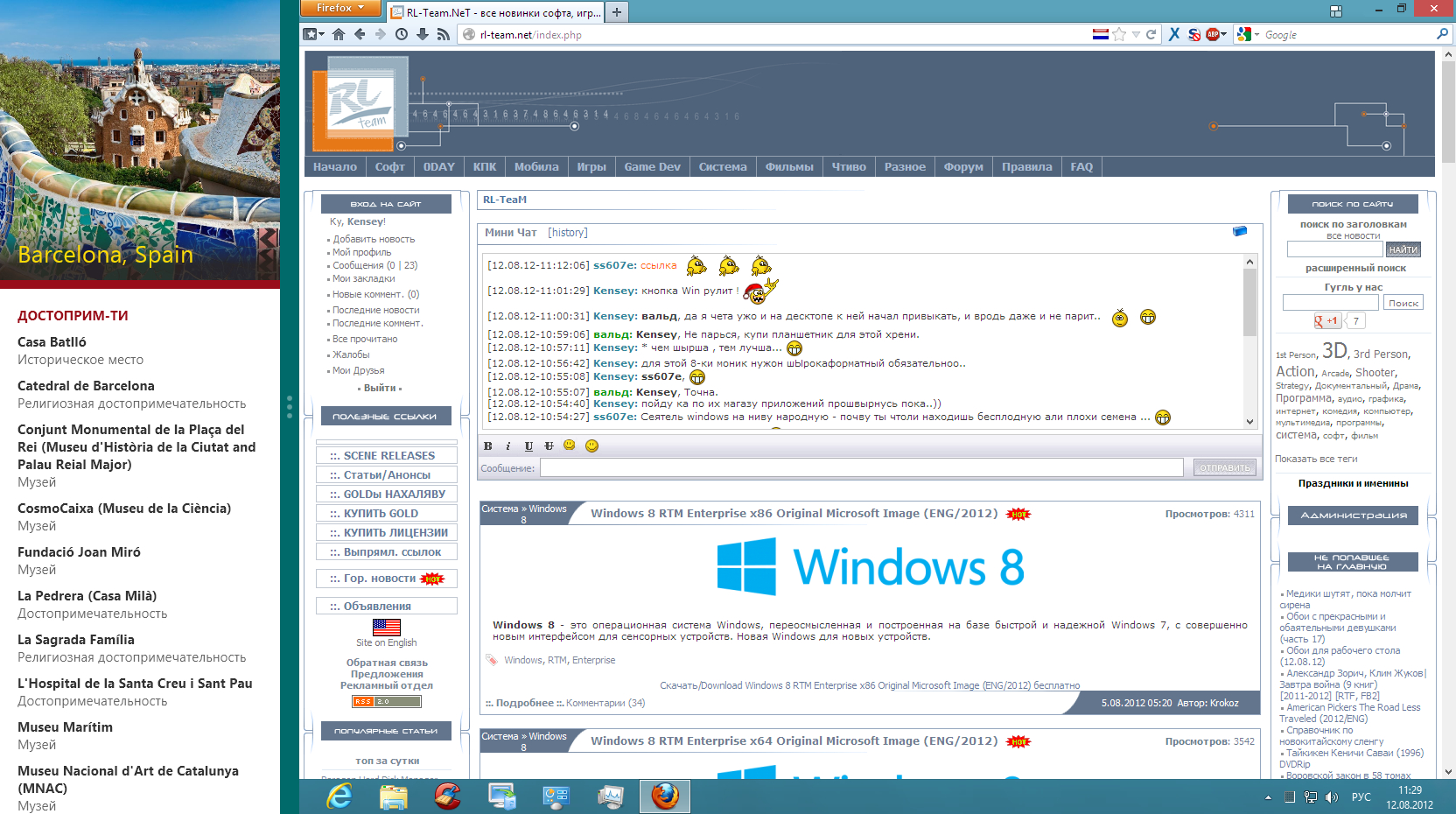Click the Выйти logout link
This screenshot has width=1456, height=814.
tap(380, 388)
